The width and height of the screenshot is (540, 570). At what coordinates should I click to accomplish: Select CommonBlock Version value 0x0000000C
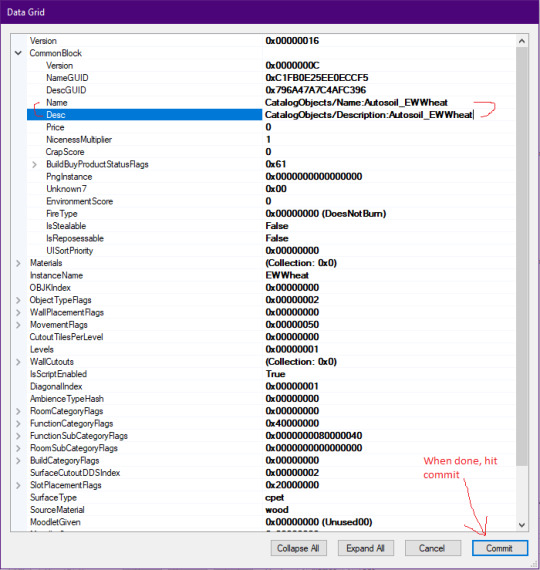292,65
